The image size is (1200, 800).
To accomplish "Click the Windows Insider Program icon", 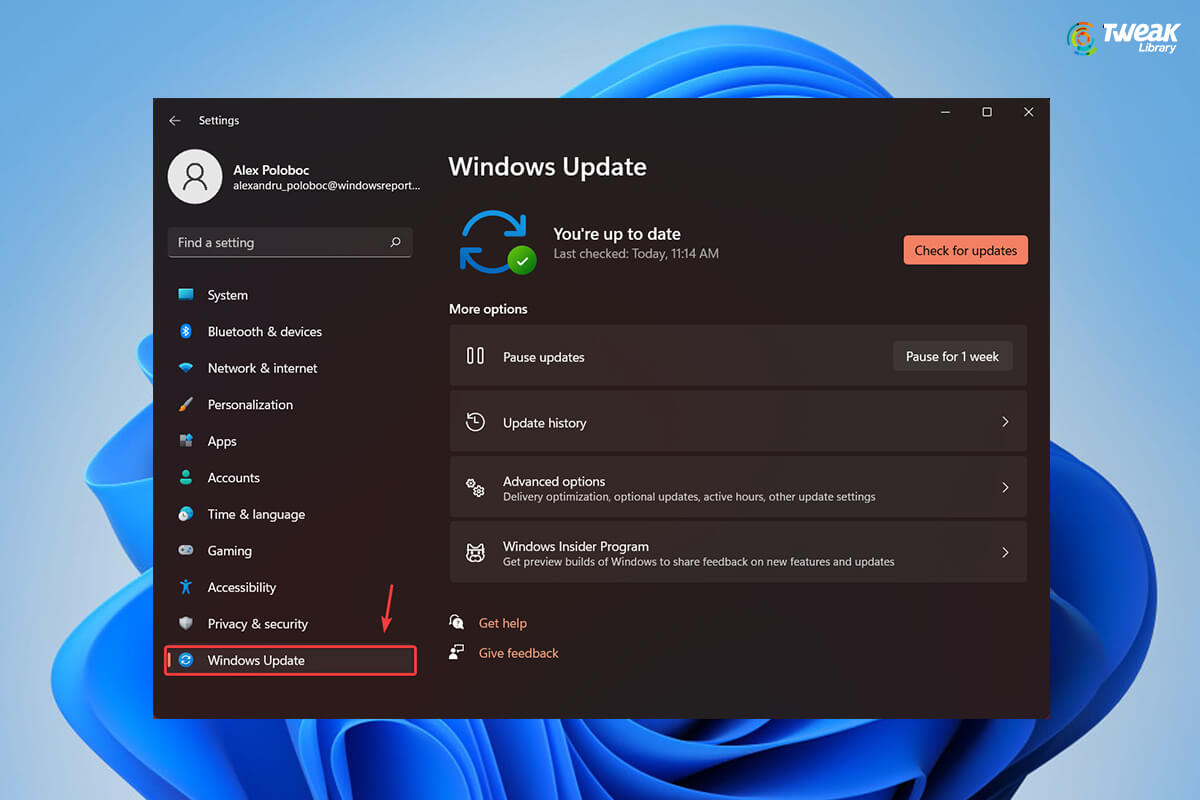I will (474, 552).
